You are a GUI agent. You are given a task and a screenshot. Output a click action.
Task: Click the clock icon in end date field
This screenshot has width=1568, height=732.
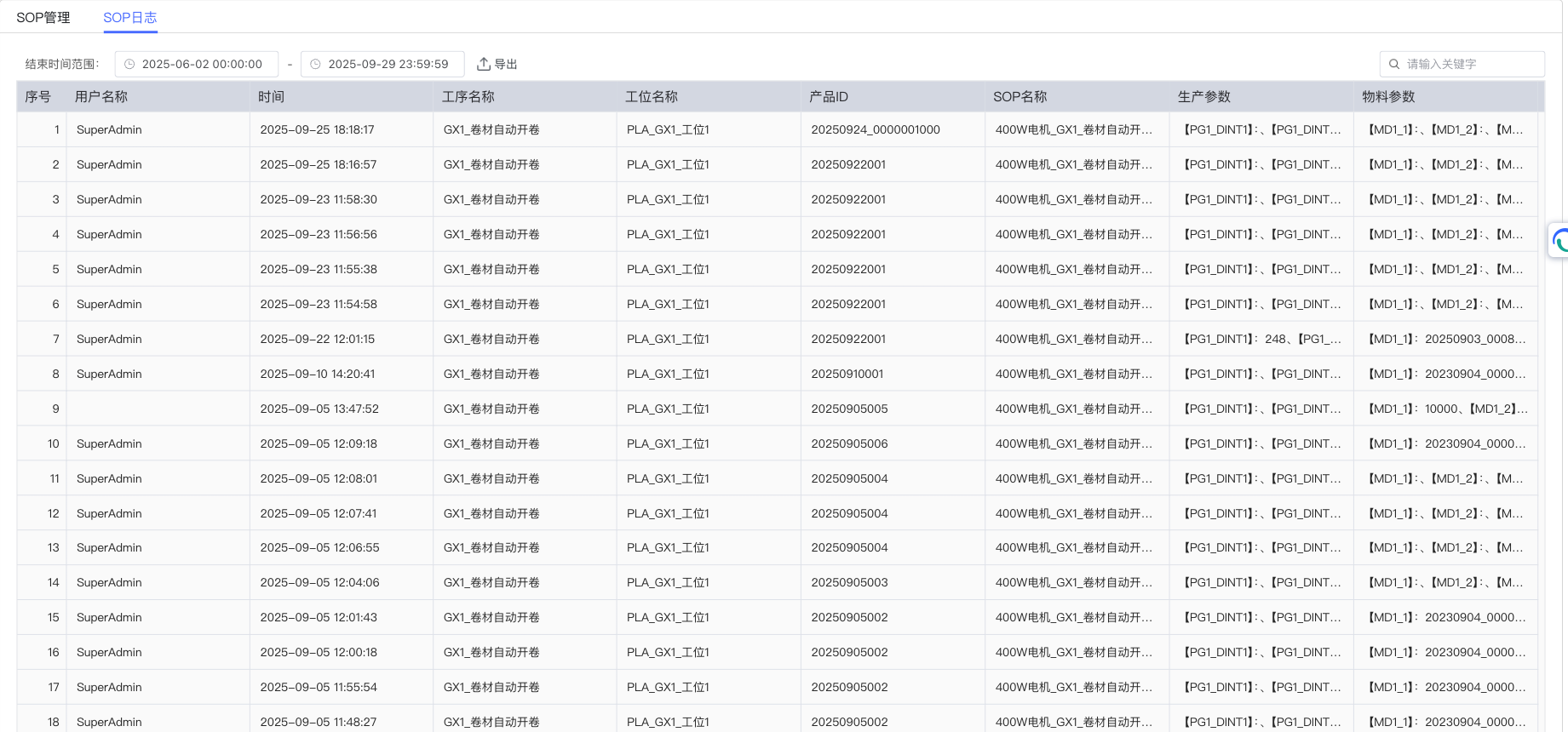316,64
